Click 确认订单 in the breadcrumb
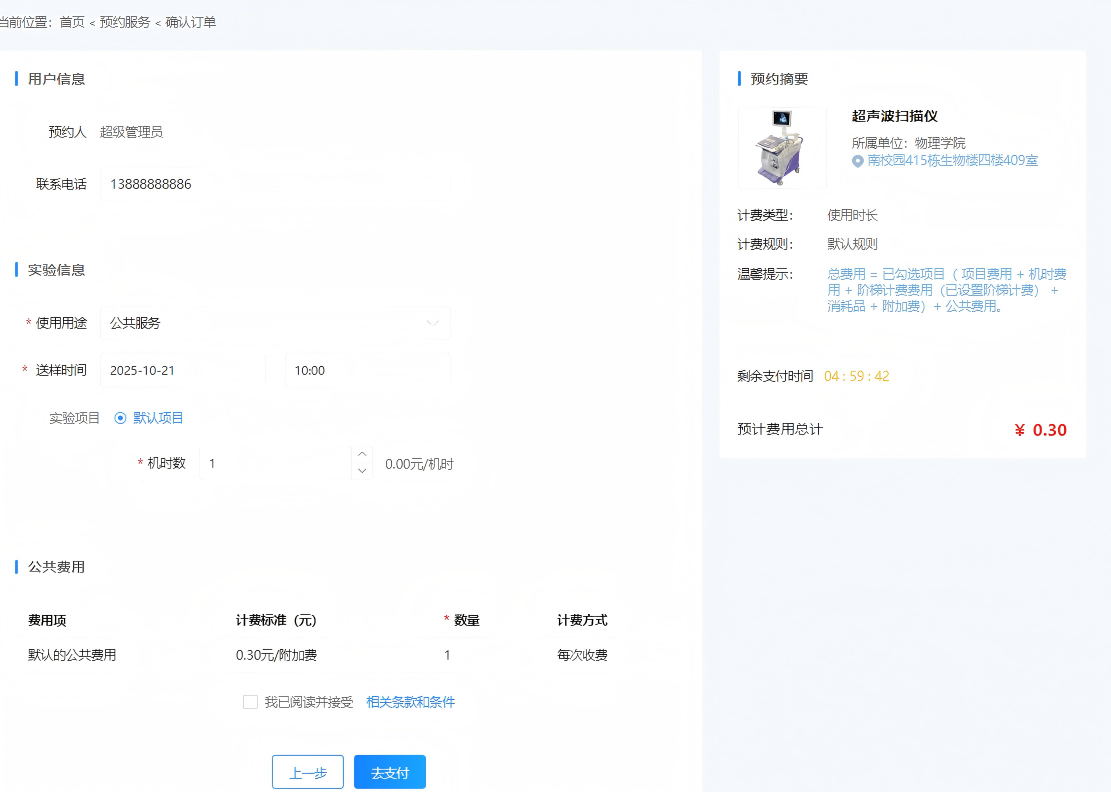 click(x=190, y=22)
